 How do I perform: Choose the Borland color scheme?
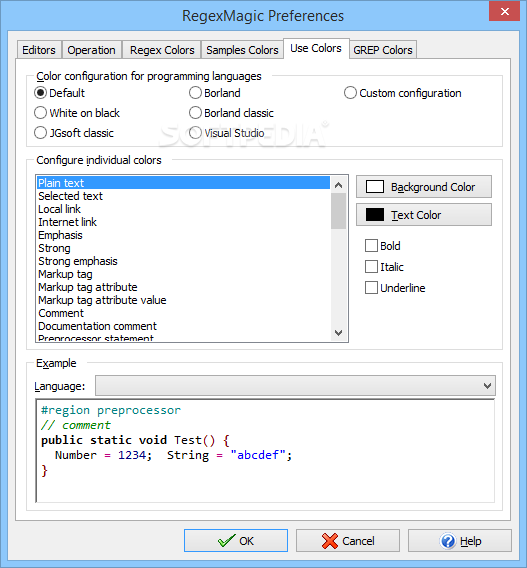click(215, 93)
